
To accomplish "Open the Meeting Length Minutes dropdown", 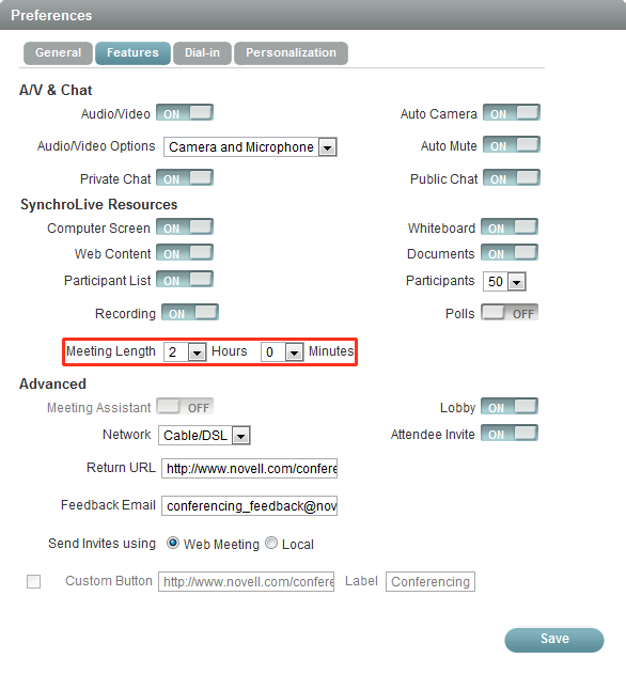I will (282, 352).
